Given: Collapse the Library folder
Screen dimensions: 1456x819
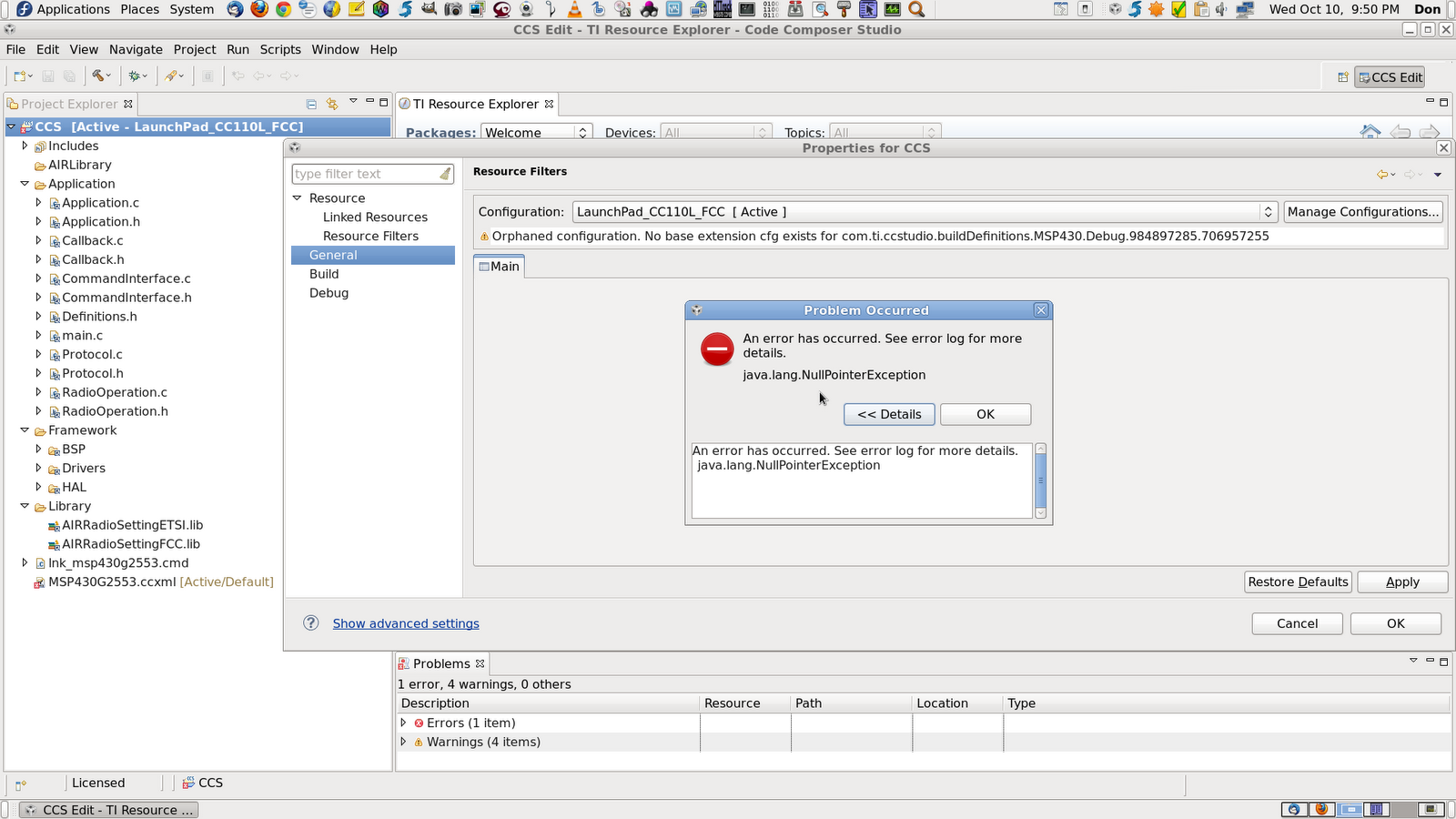Looking at the screenshot, I should 25,506.
